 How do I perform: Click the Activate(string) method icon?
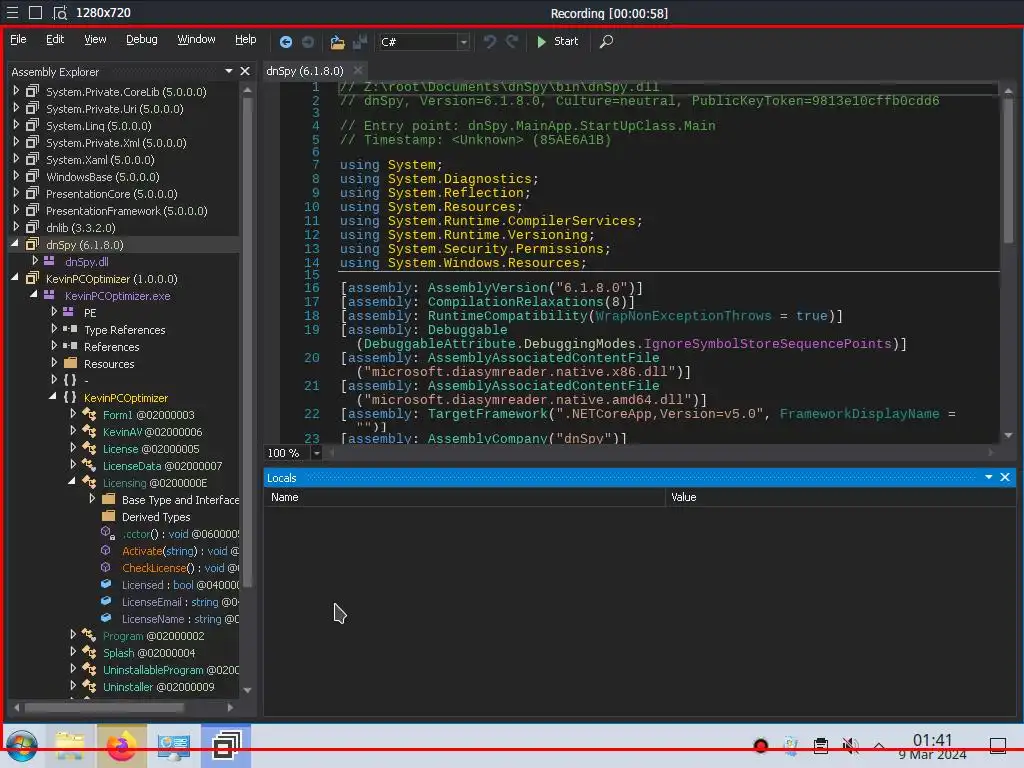[x=106, y=550]
